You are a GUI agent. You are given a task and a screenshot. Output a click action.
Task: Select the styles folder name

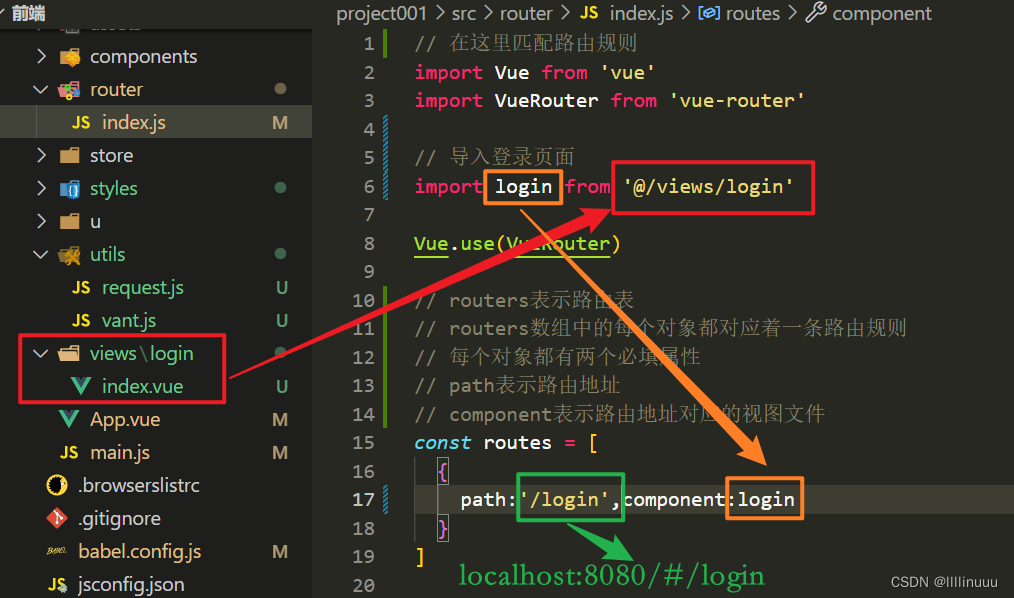point(114,189)
